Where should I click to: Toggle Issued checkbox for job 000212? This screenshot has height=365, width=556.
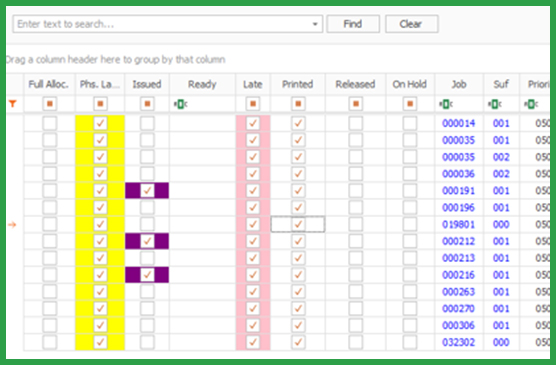tap(147, 241)
